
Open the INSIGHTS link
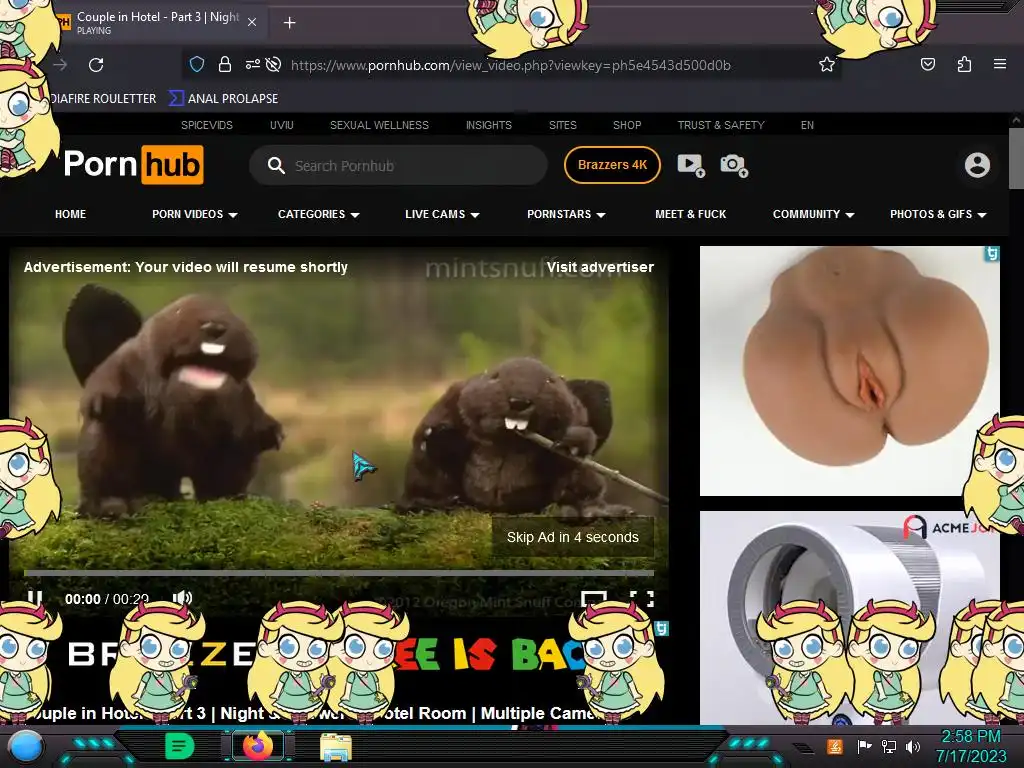(488, 125)
